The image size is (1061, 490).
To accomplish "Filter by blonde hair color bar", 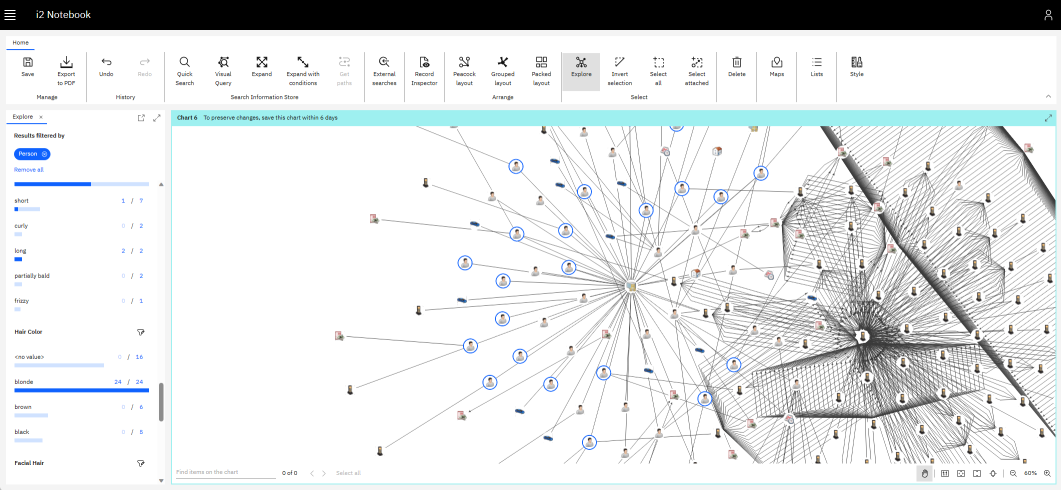I will click(x=81, y=390).
